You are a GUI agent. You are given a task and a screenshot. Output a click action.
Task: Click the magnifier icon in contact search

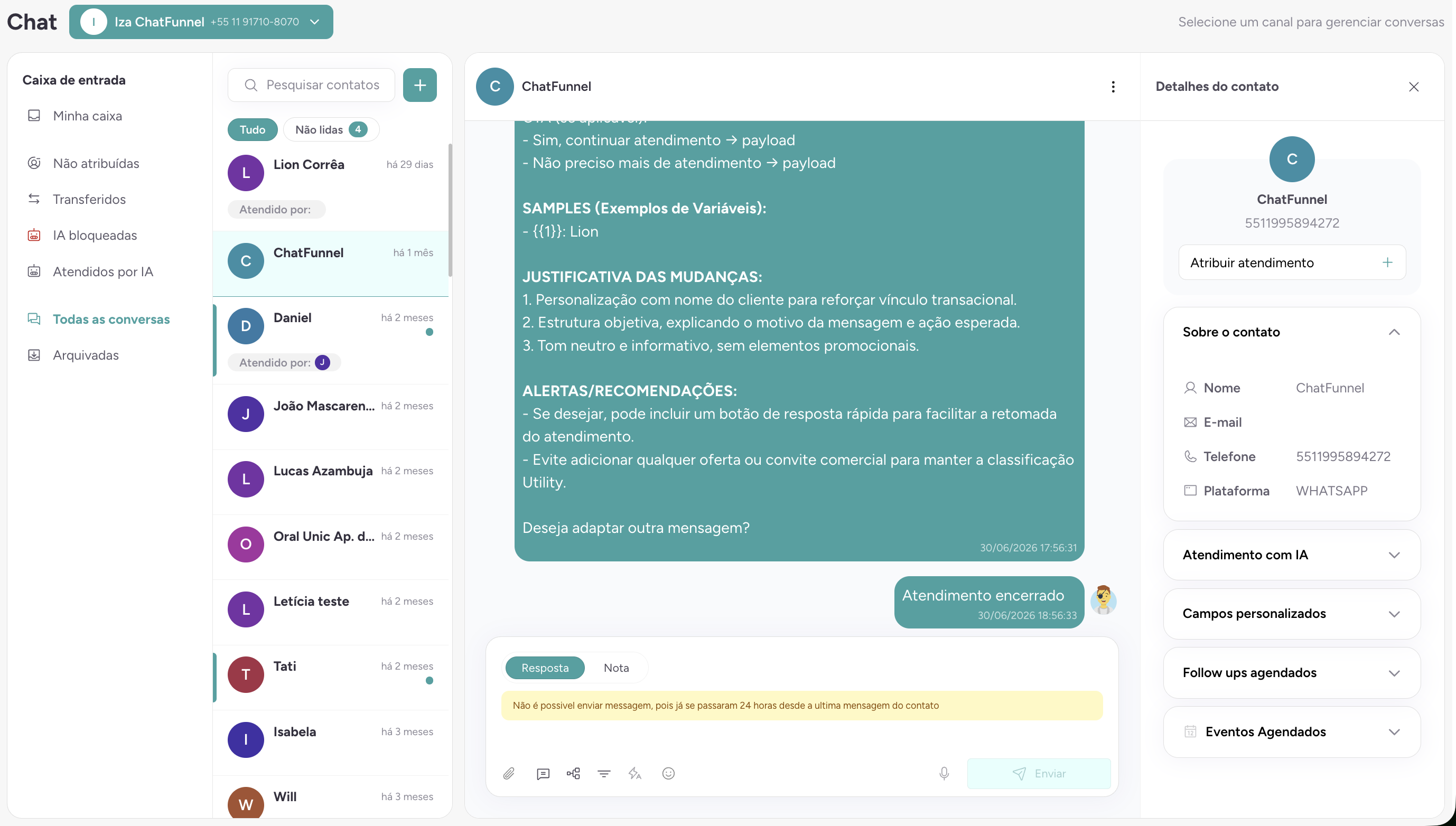click(x=251, y=85)
